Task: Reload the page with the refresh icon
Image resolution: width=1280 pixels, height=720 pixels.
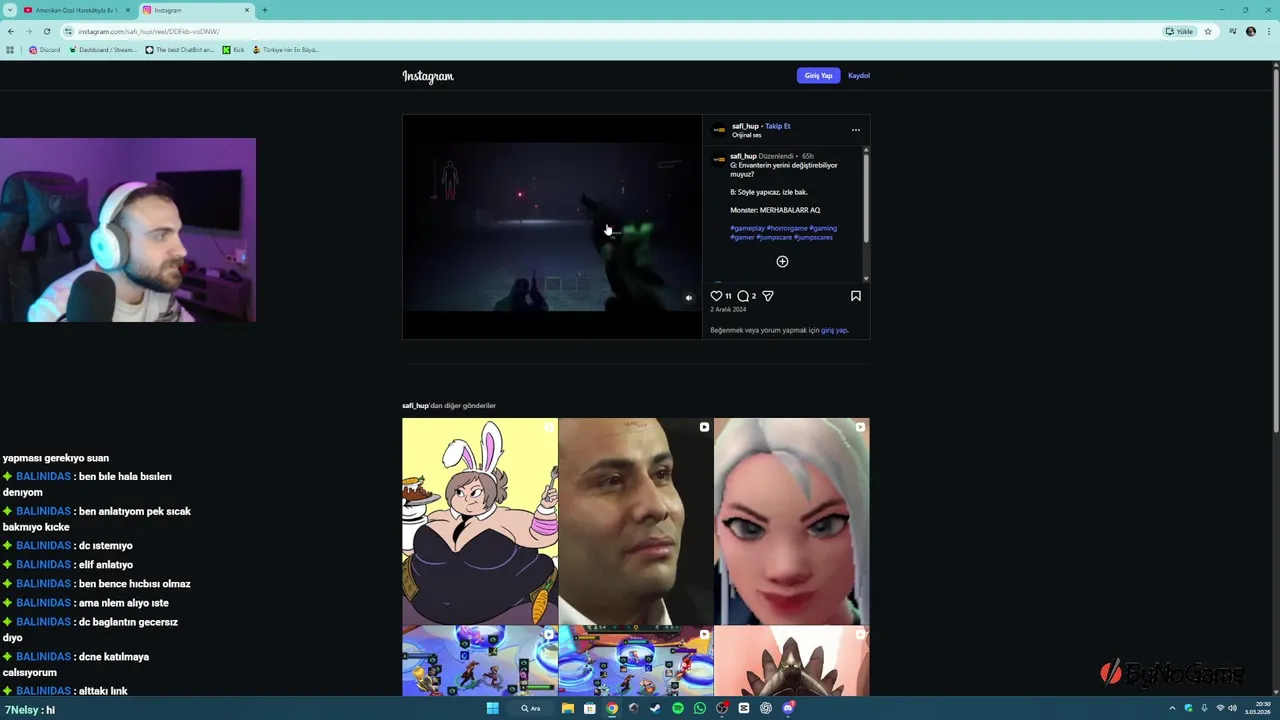Action: click(x=46, y=31)
